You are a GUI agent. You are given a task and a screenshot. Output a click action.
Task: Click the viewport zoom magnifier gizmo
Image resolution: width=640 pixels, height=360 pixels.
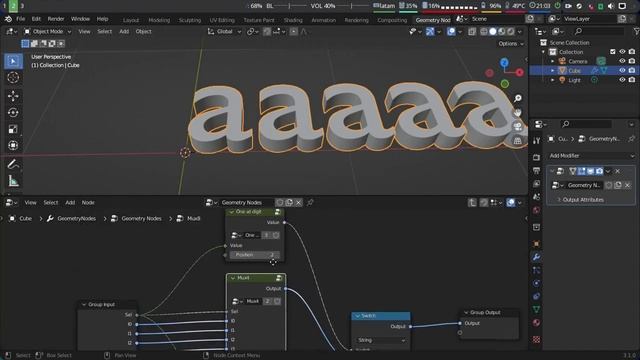point(518,98)
